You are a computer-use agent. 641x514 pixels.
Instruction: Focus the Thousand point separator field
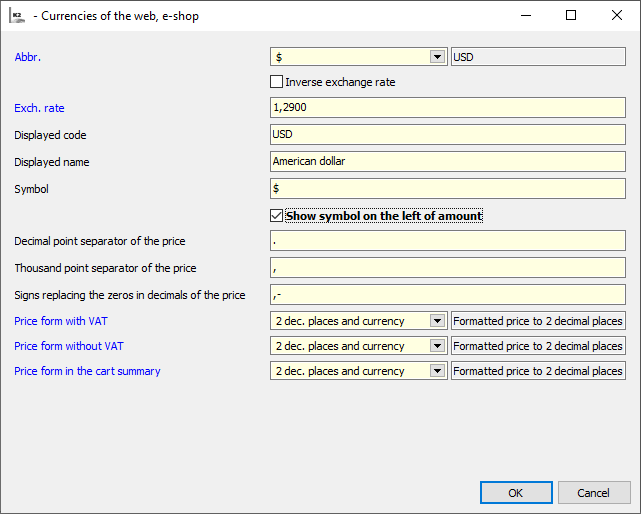[447, 268]
